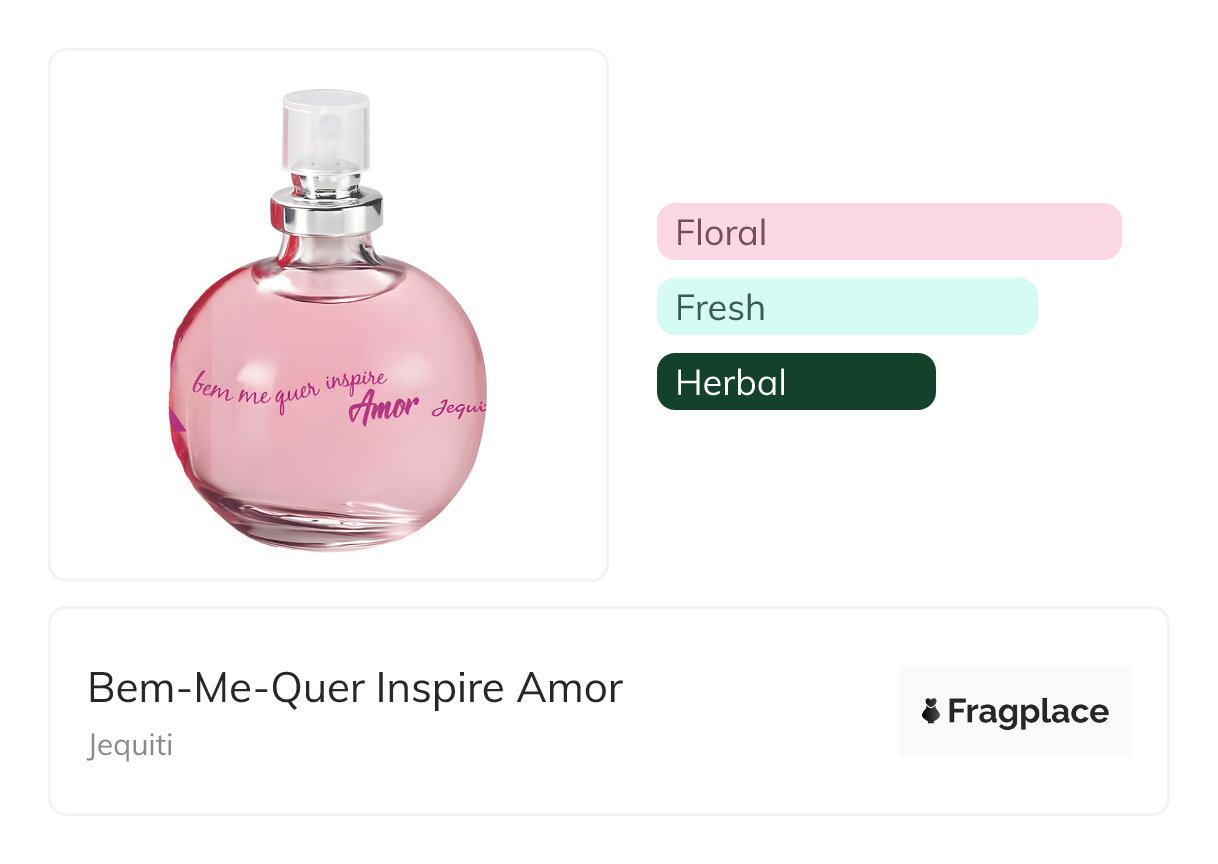Click the "Jequiti" script on the bottle

click(x=458, y=410)
